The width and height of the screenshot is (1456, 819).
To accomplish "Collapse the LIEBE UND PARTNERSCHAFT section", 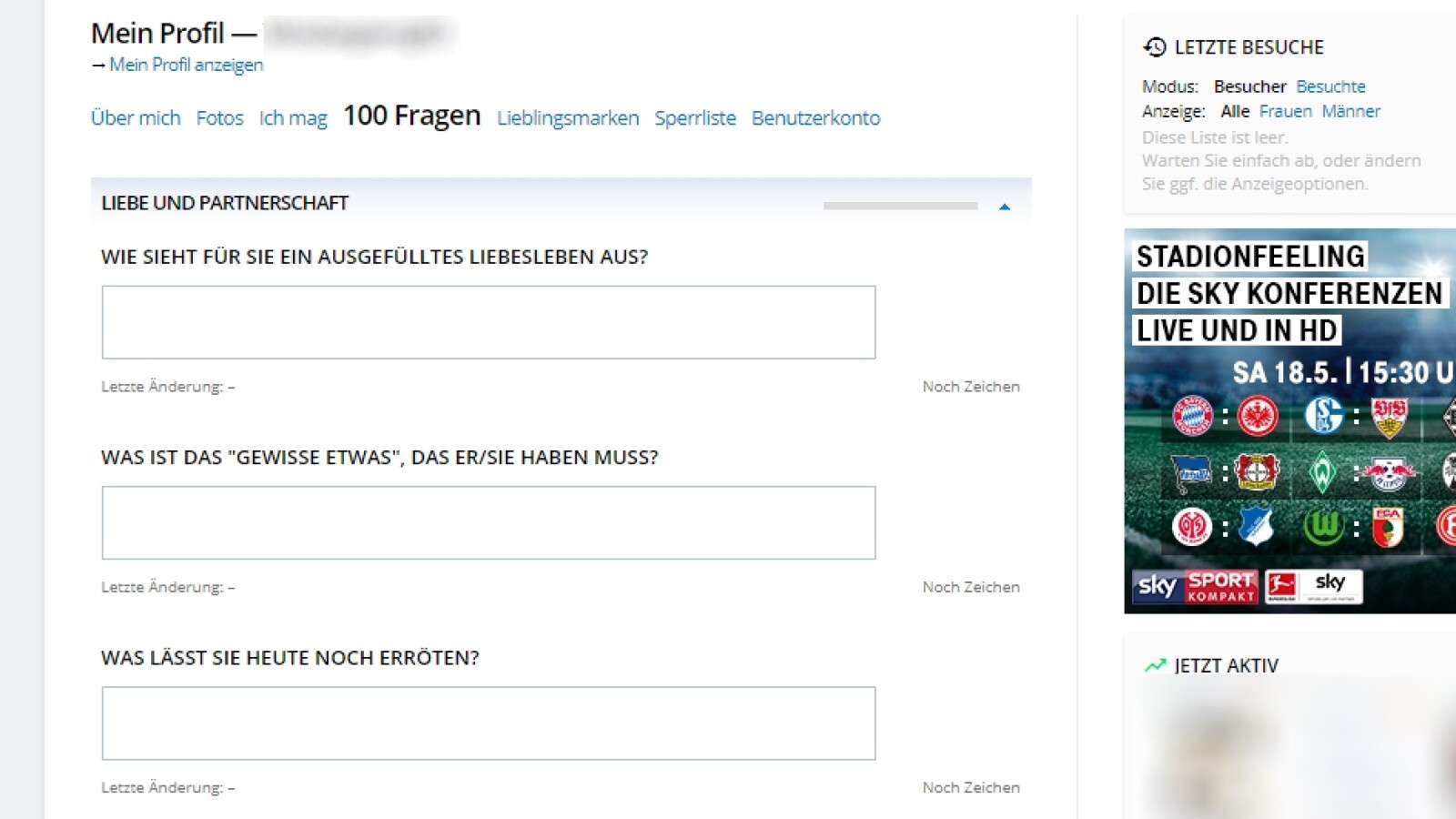I will click(x=1005, y=206).
